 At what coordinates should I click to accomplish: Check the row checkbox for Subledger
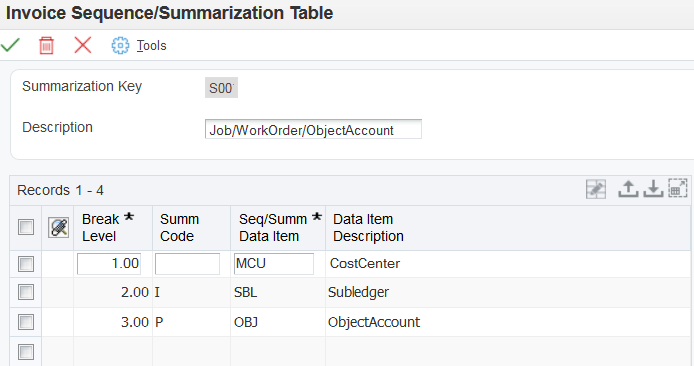[x=26, y=292]
